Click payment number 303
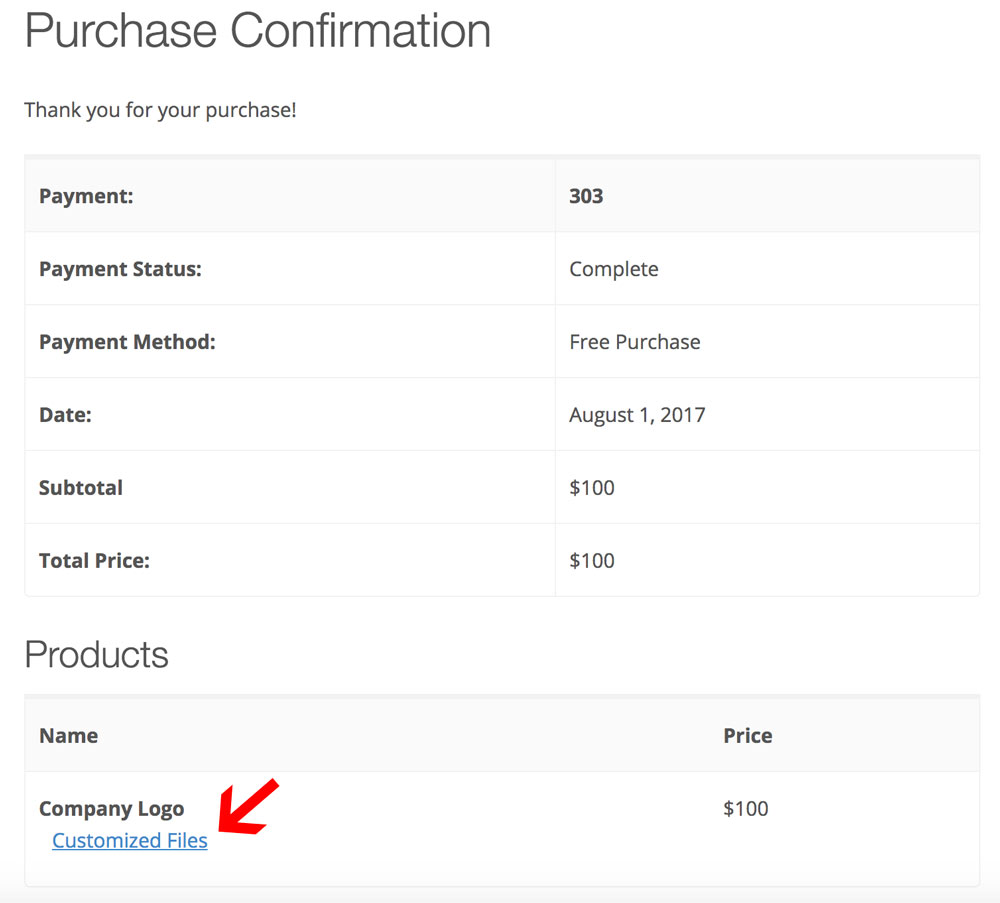 (x=586, y=196)
